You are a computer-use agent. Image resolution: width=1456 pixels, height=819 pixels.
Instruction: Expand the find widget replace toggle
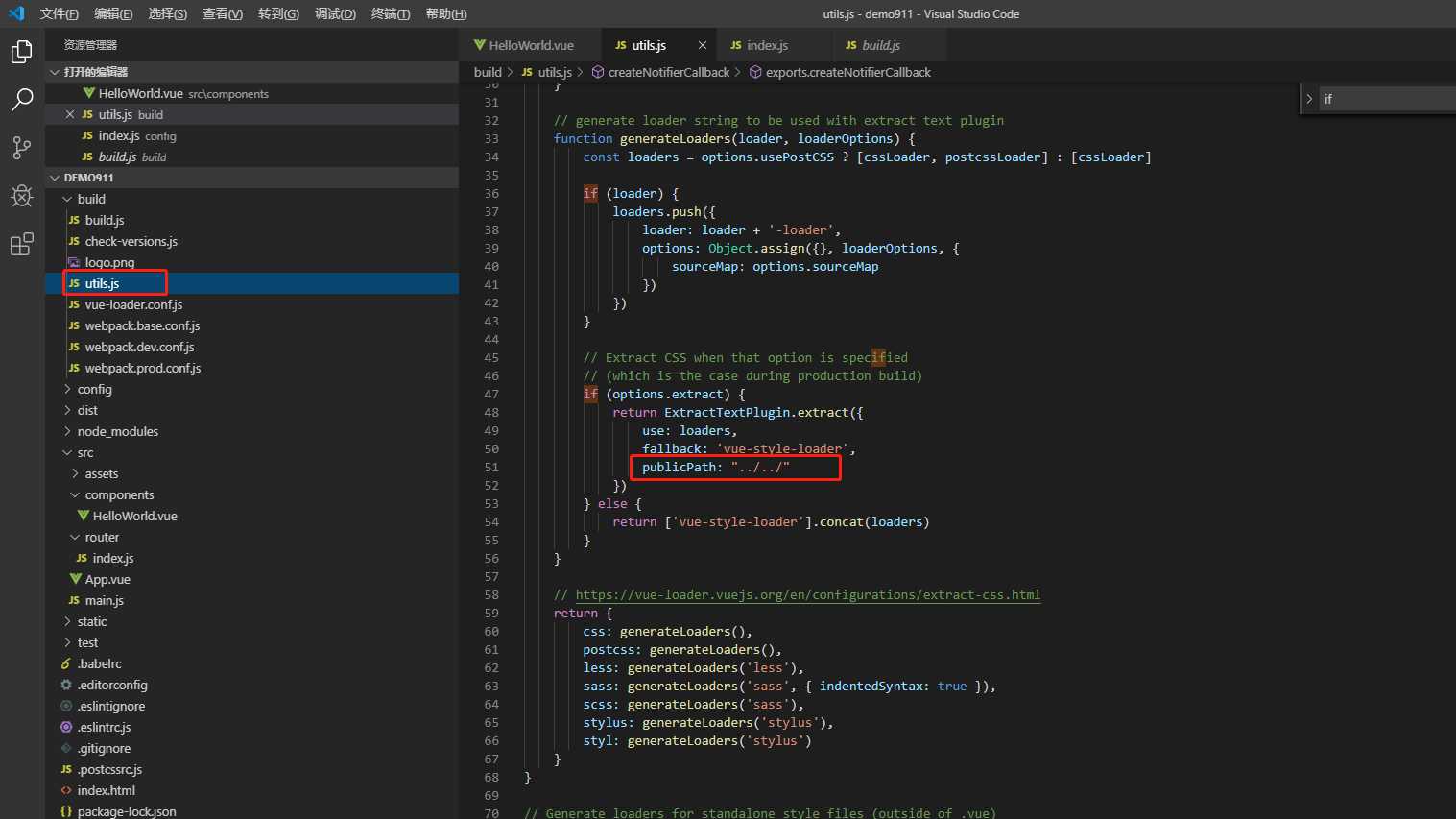click(x=1309, y=99)
